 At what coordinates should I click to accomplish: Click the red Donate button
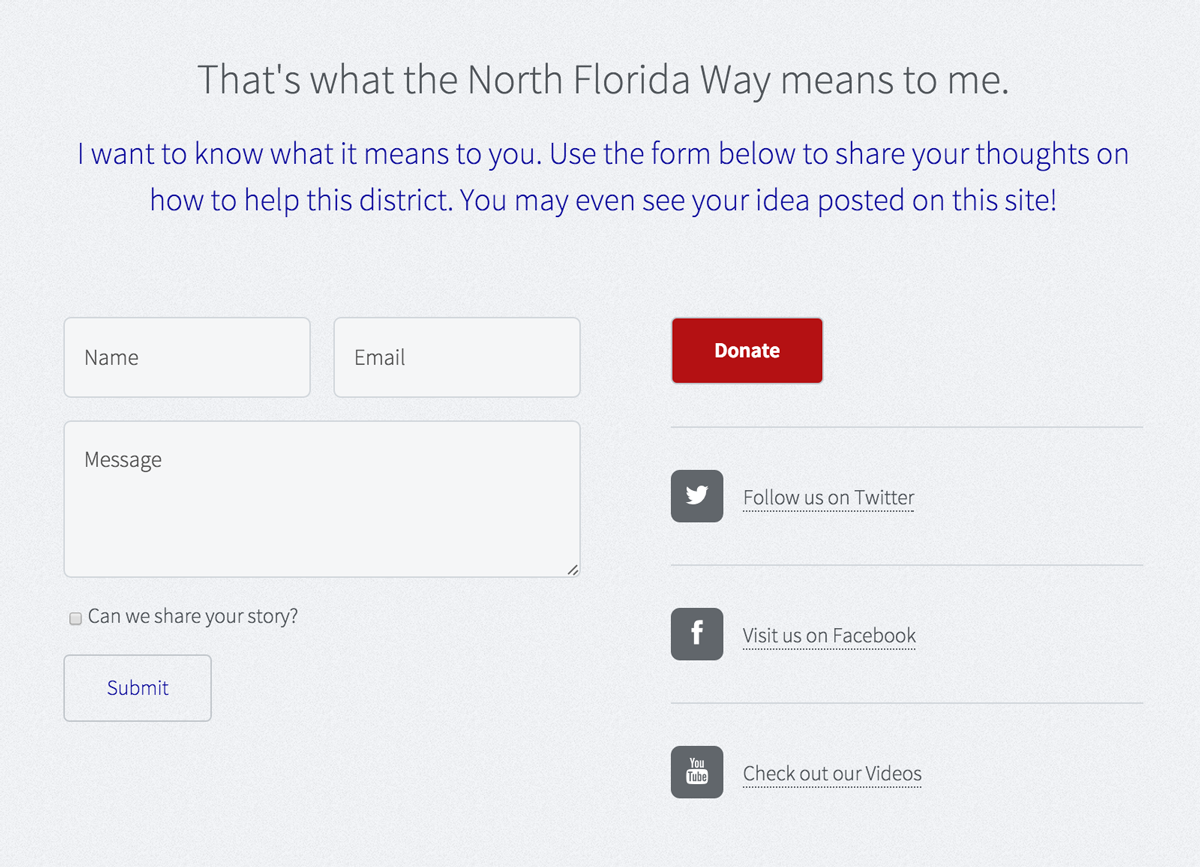click(x=747, y=351)
